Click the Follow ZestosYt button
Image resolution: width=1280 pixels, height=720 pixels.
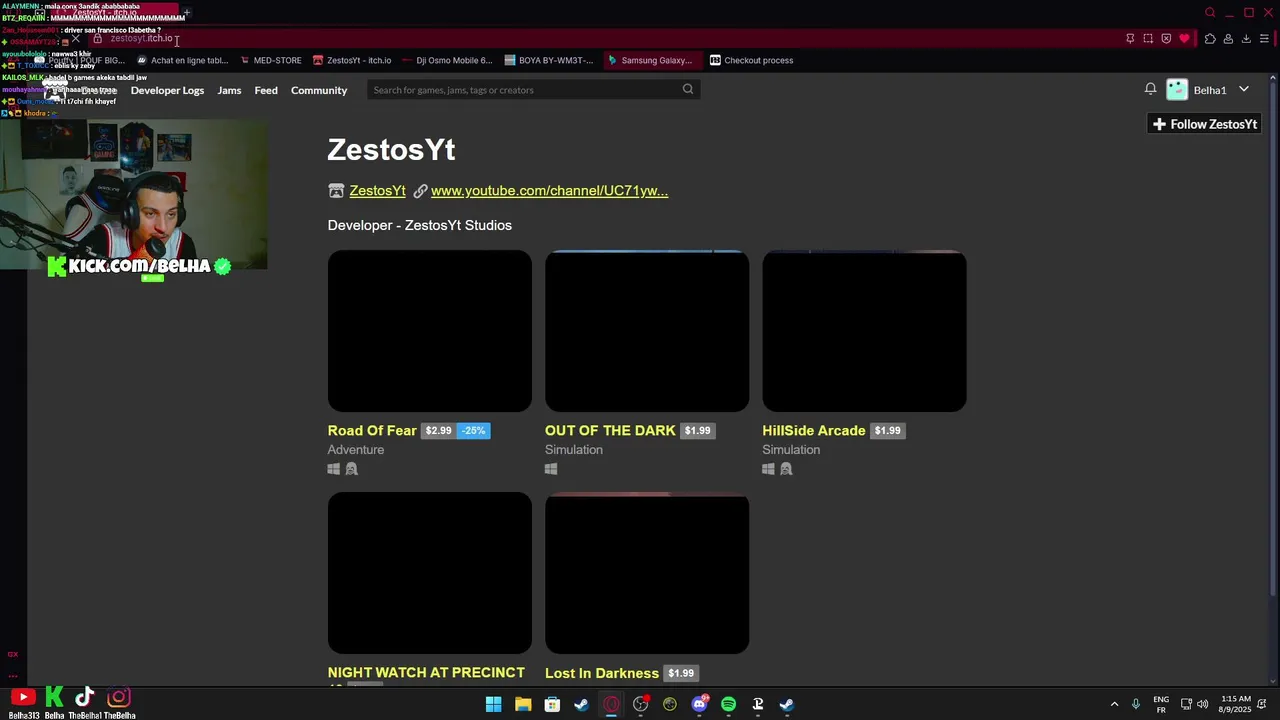(x=1204, y=124)
